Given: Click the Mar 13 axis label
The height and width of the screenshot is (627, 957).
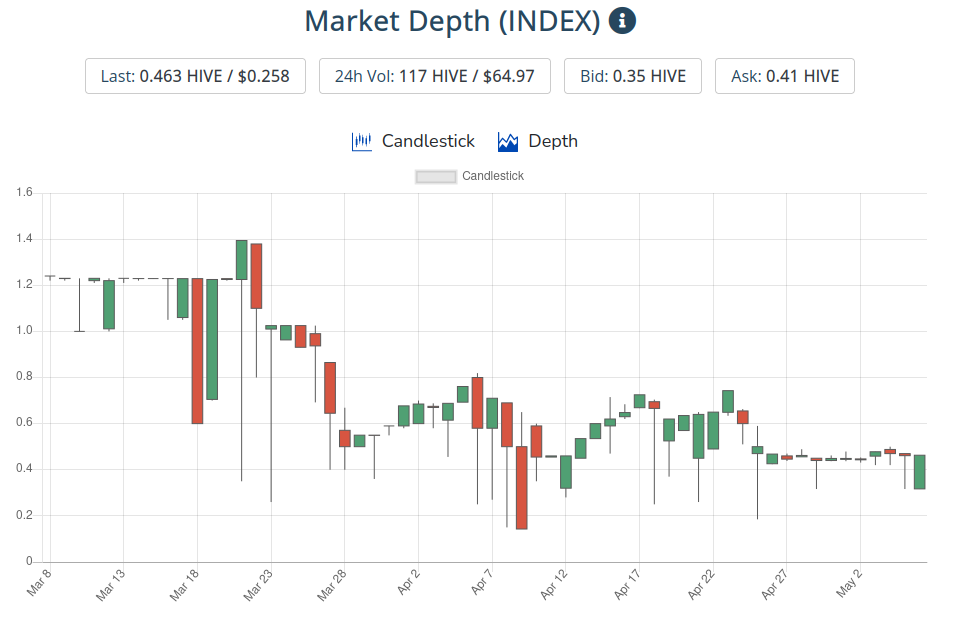Looking at the screenshot, I should [x=110, y=585].
